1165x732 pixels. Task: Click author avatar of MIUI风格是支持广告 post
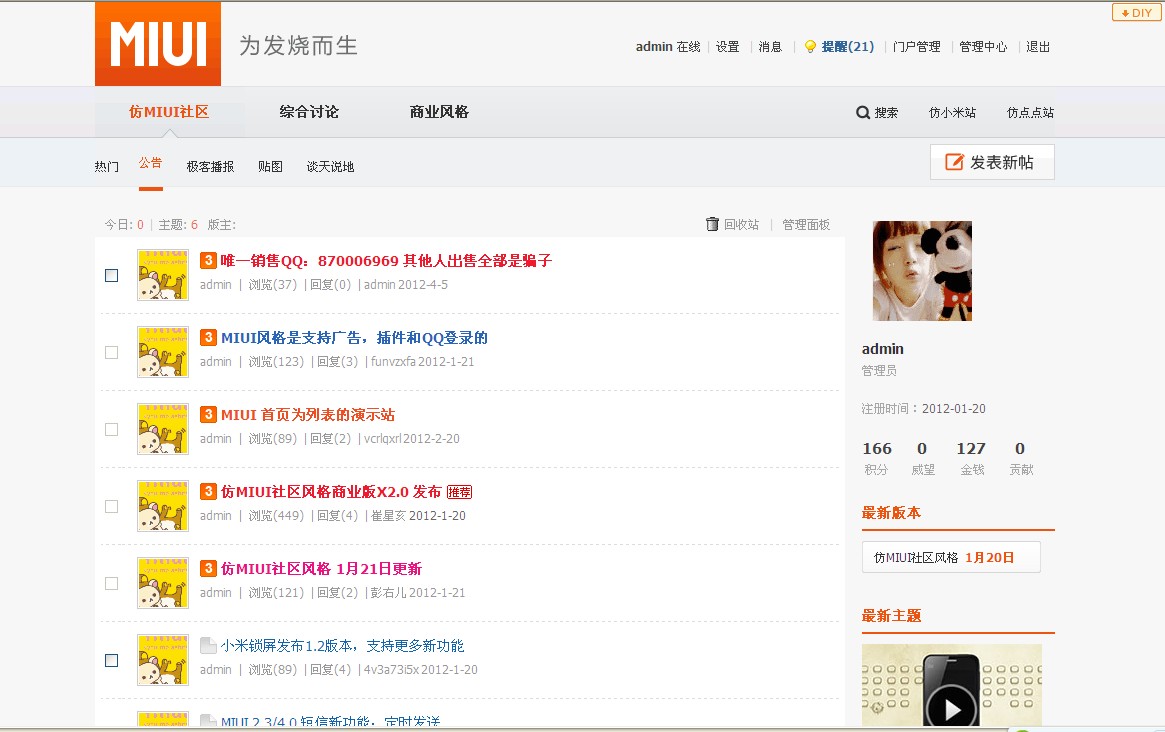pyautogui.click(x=163, y=352)
